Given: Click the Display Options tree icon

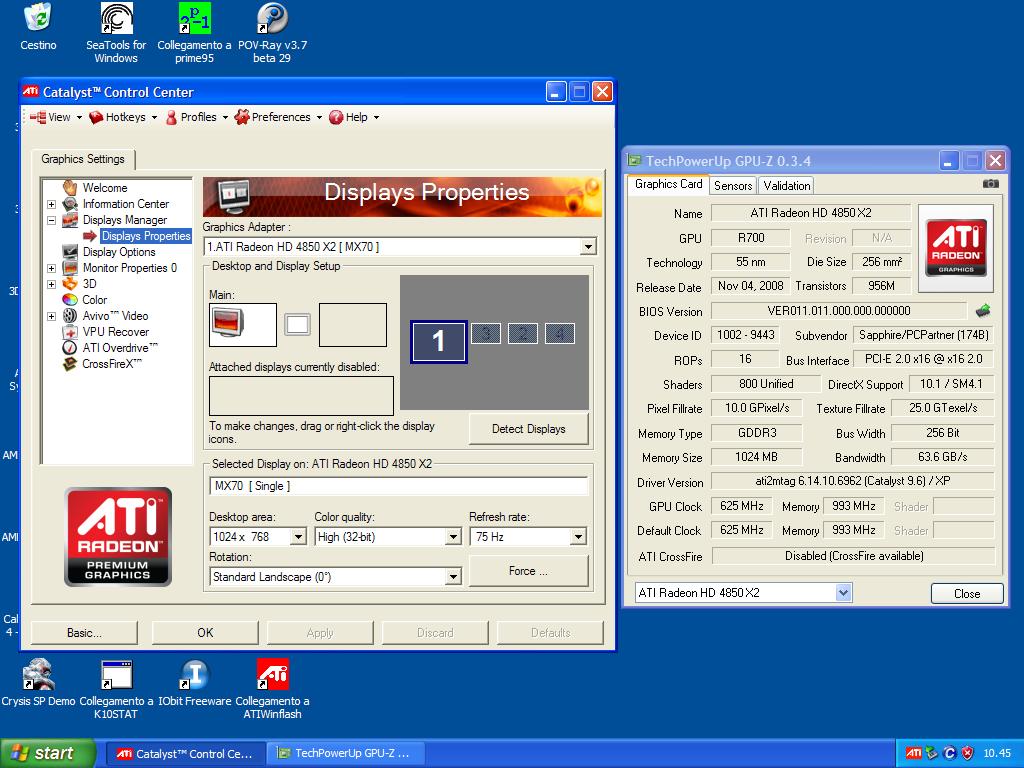Looking at the screenshot, I should pos(70,251).
